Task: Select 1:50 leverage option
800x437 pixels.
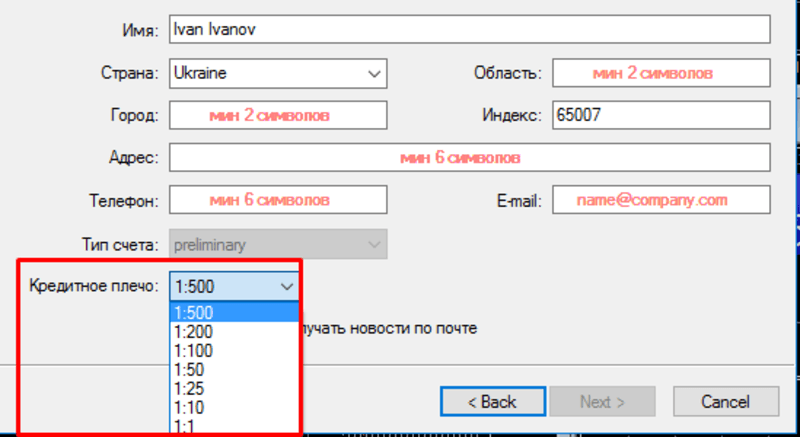Action: point(234,370)
